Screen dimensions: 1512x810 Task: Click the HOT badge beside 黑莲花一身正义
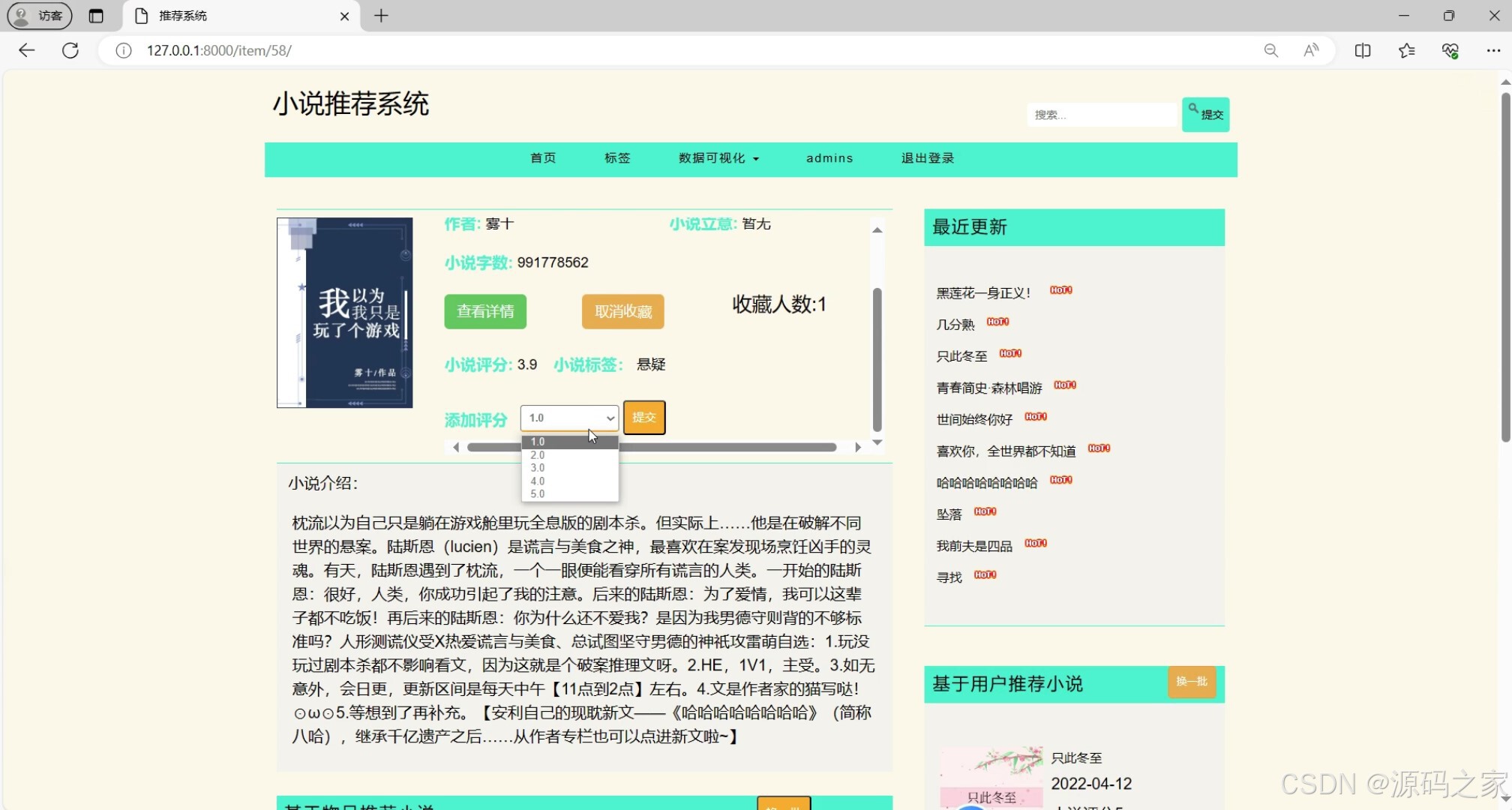[1060, 290]
